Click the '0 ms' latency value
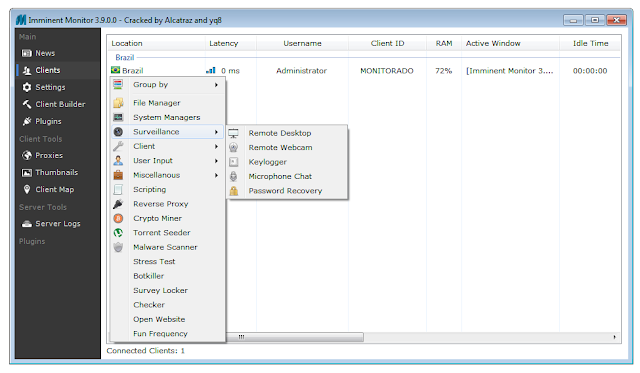640x373 pixels. 230,71
